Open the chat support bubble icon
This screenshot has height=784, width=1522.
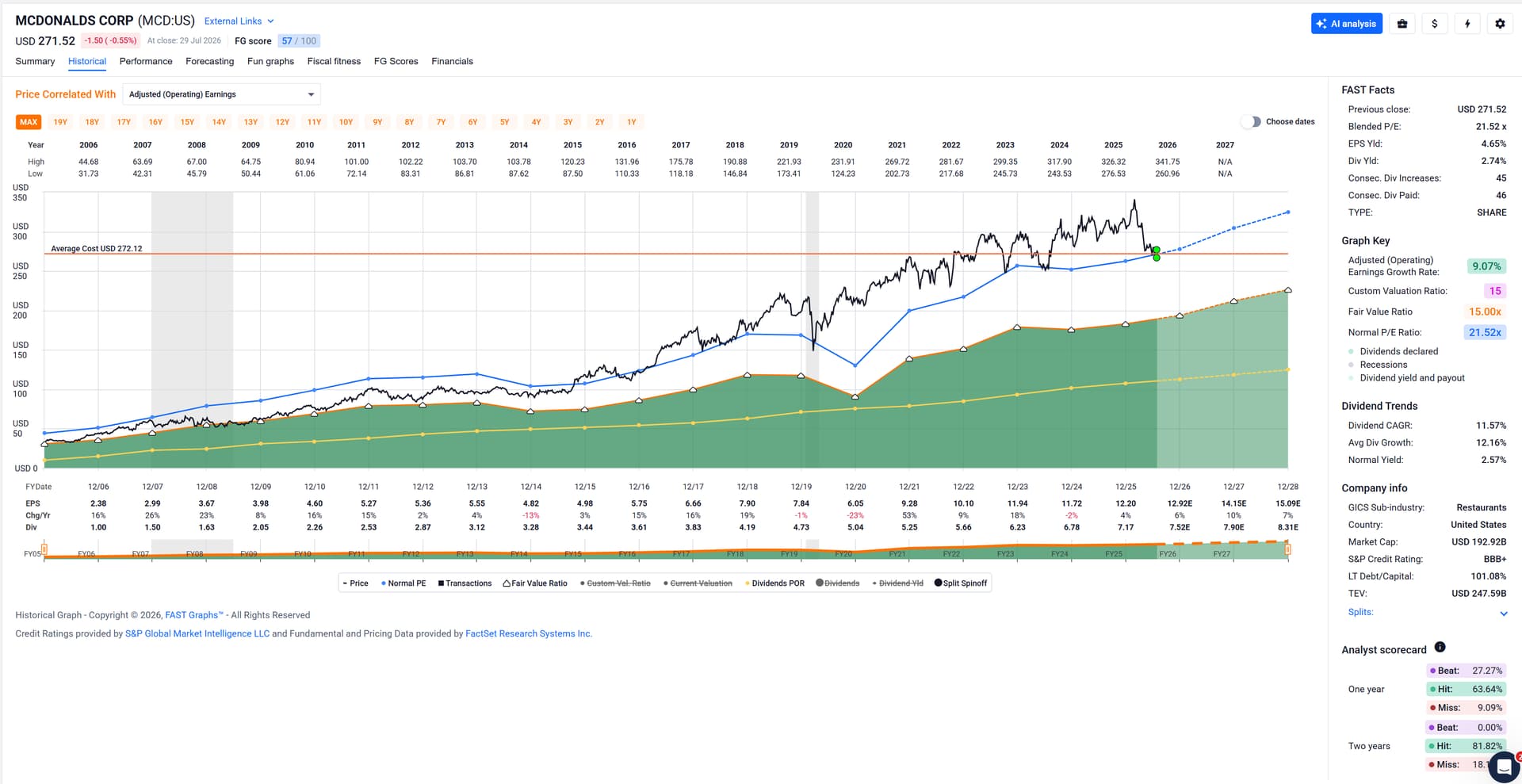click(x=1504, y=767)
